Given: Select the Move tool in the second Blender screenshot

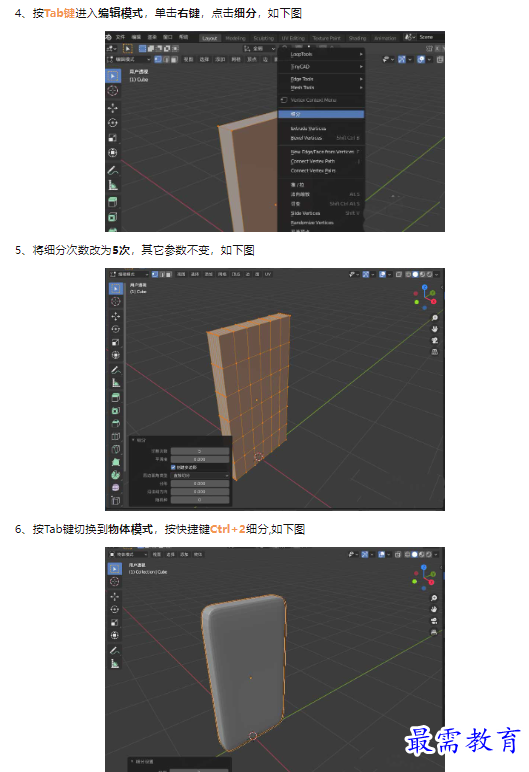Looking at the screenshot, I should 116,316.
